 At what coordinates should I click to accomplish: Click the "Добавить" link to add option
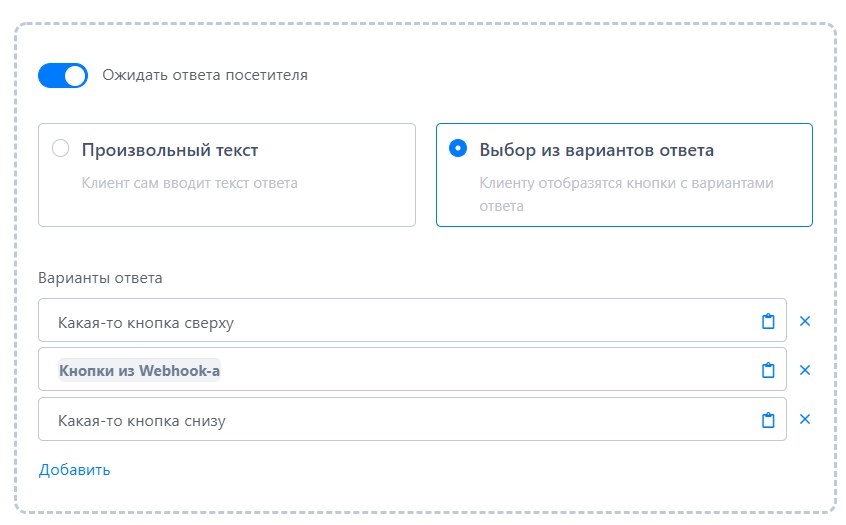[74, 470]
